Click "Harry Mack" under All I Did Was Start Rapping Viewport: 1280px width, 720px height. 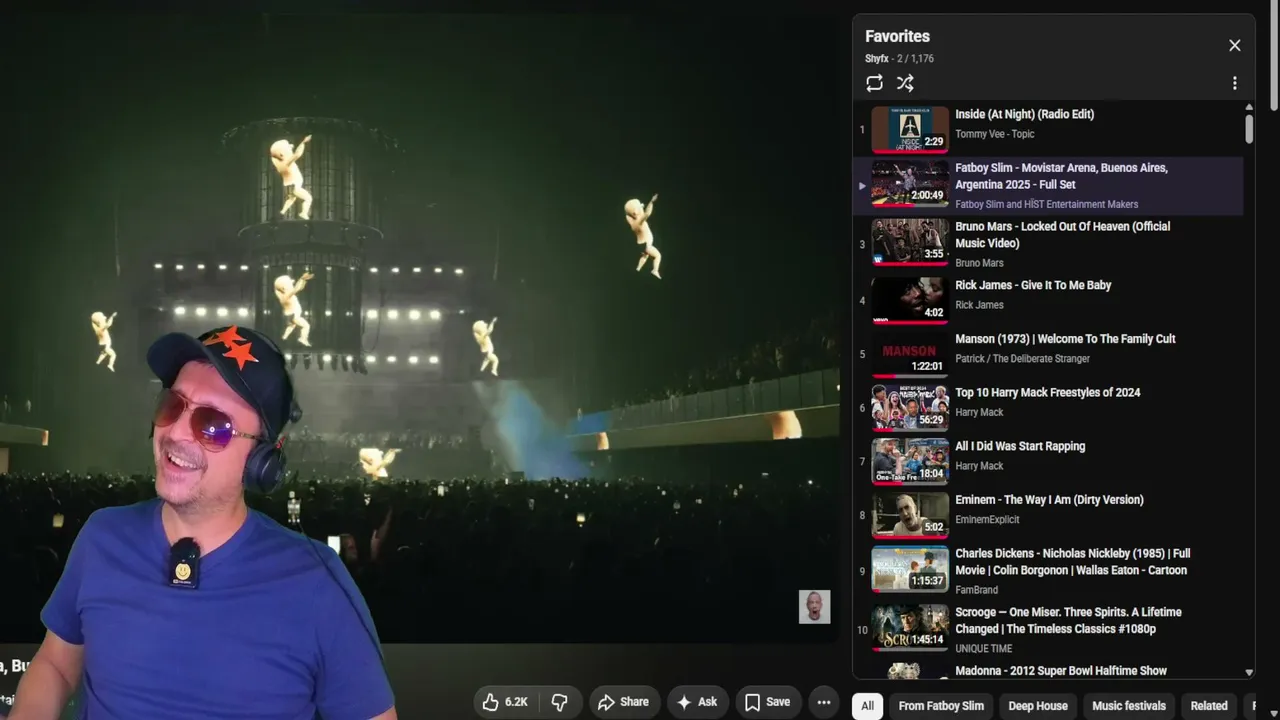(979, 466)
